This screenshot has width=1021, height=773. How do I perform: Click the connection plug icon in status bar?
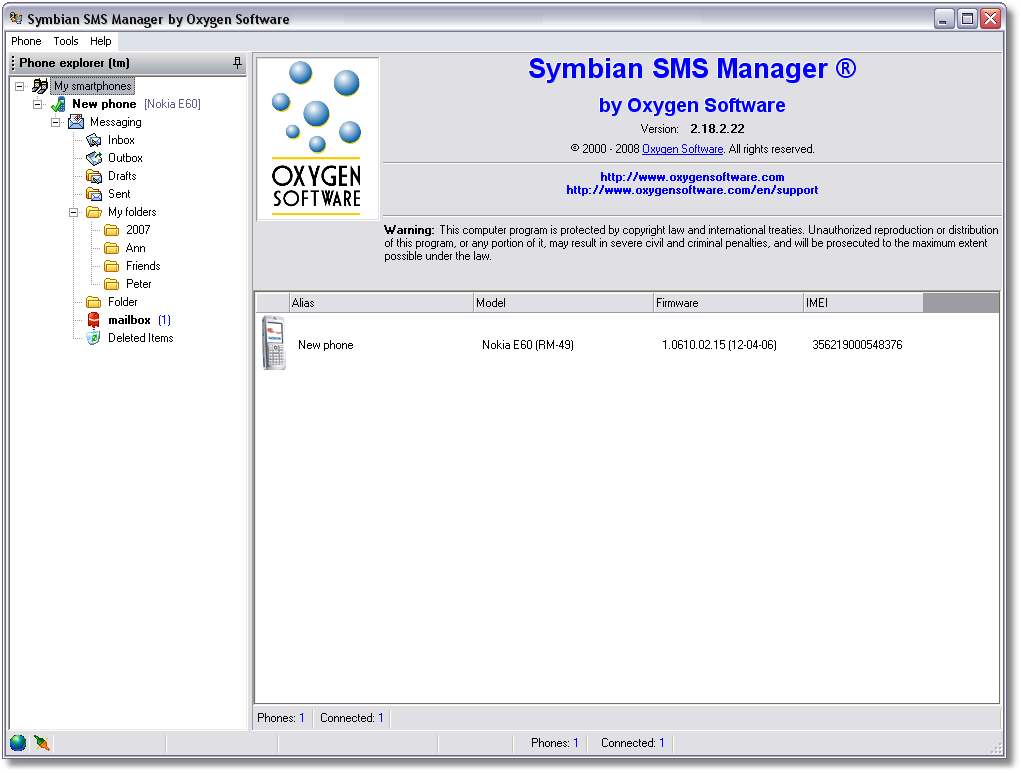[x=42, y=742]
